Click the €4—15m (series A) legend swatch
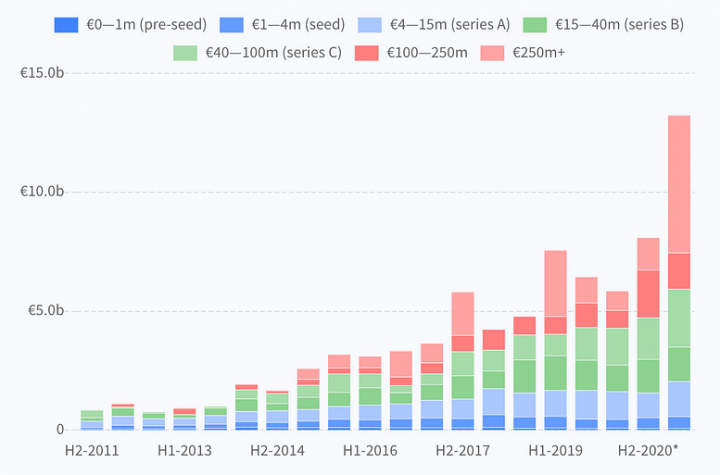Viewport: 720px width, 475px height. click(369, 23)
